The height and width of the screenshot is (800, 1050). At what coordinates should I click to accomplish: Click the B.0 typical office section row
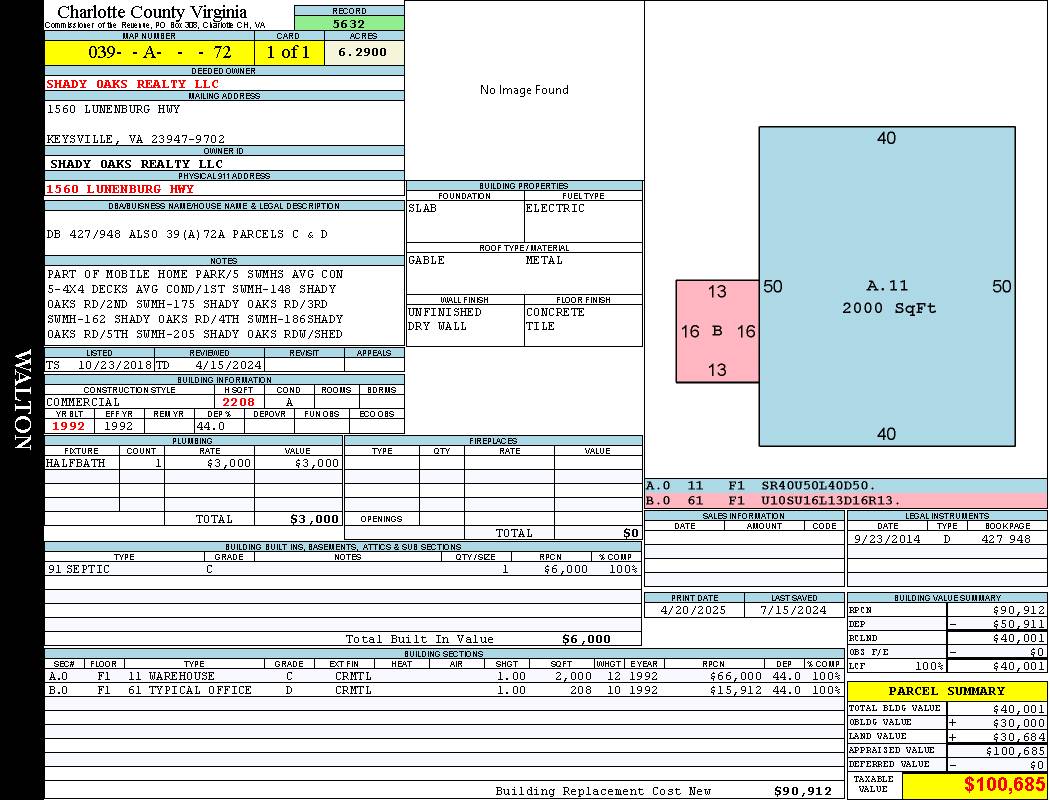tap(440, 690)
